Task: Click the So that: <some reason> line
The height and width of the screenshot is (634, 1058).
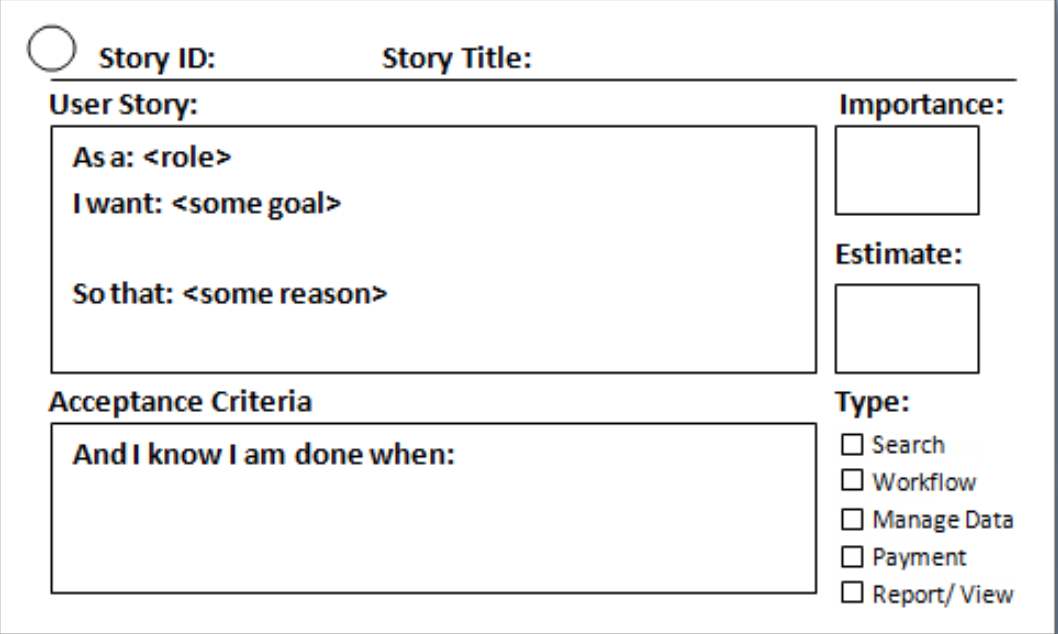Action: click(x=229, y=293)
